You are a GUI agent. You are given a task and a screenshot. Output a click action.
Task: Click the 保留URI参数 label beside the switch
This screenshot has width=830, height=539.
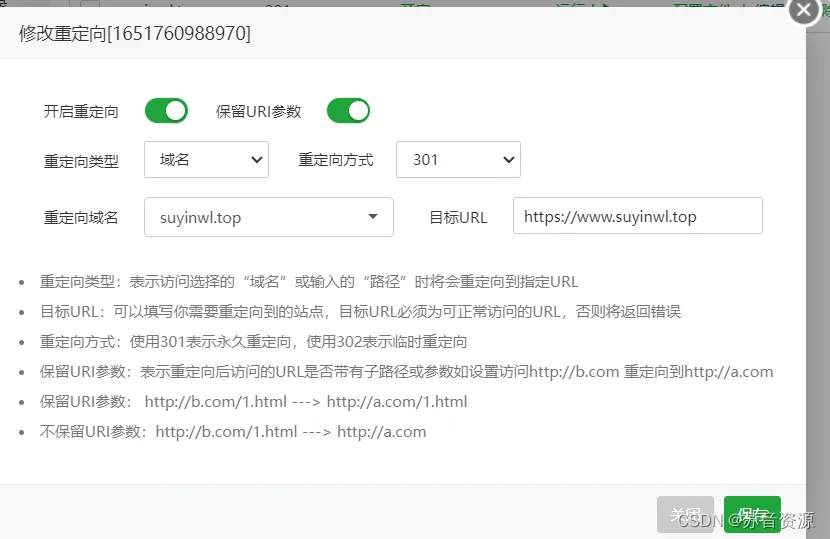(x=259, y=111)
